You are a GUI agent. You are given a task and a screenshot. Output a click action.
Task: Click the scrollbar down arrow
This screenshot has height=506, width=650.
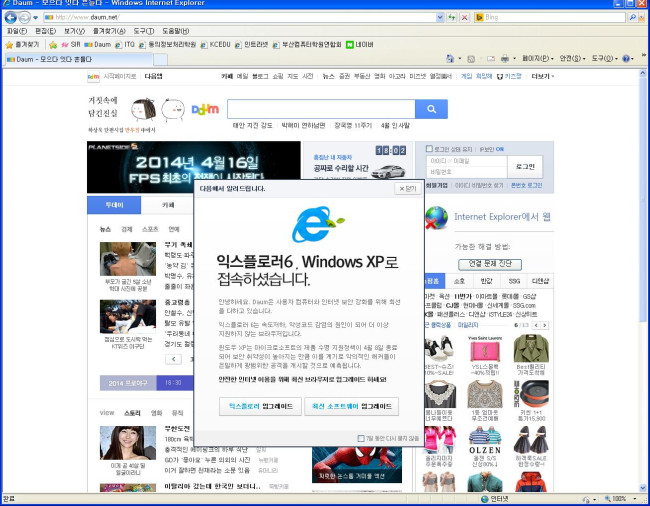[643, 488]
